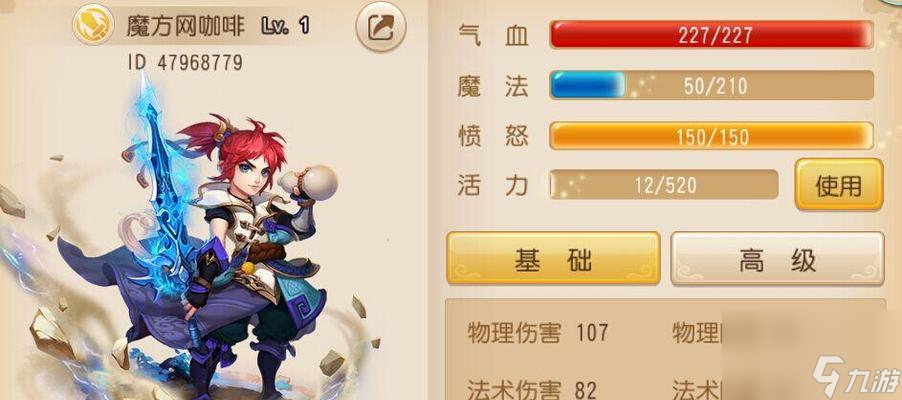Click the 气血 label
The width and height of the screenshot is (902, 400).
tap(493, 36)
